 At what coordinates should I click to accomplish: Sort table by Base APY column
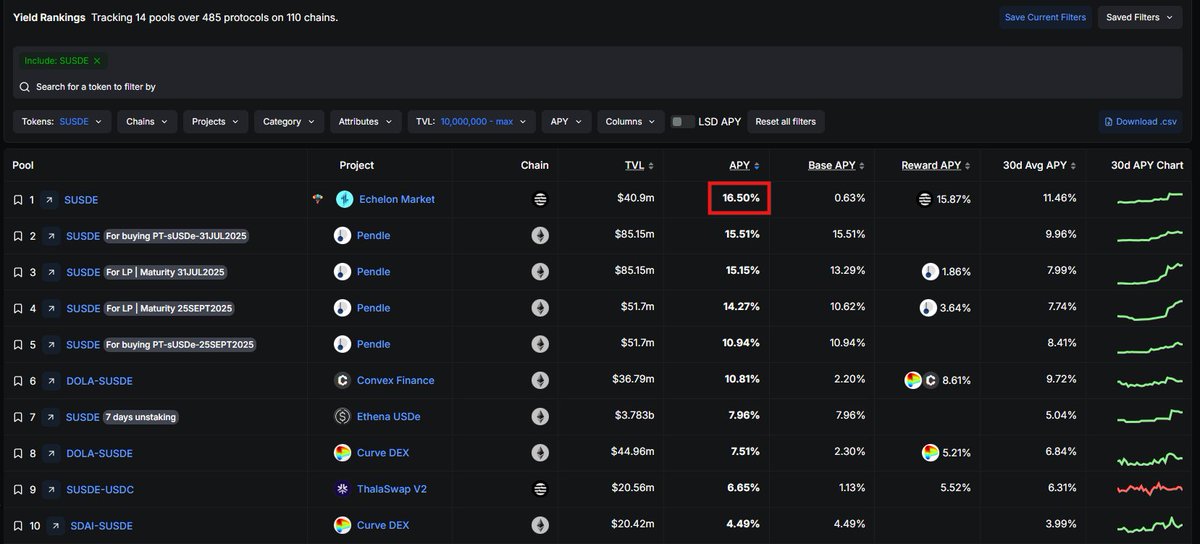[x=836, y=165]
